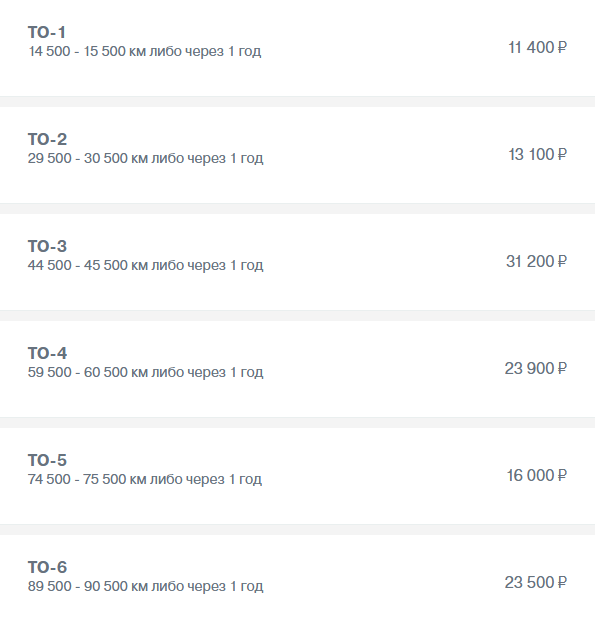Click the 11 400 ₽ price
The image size is (595, 630).
[538, 47]
